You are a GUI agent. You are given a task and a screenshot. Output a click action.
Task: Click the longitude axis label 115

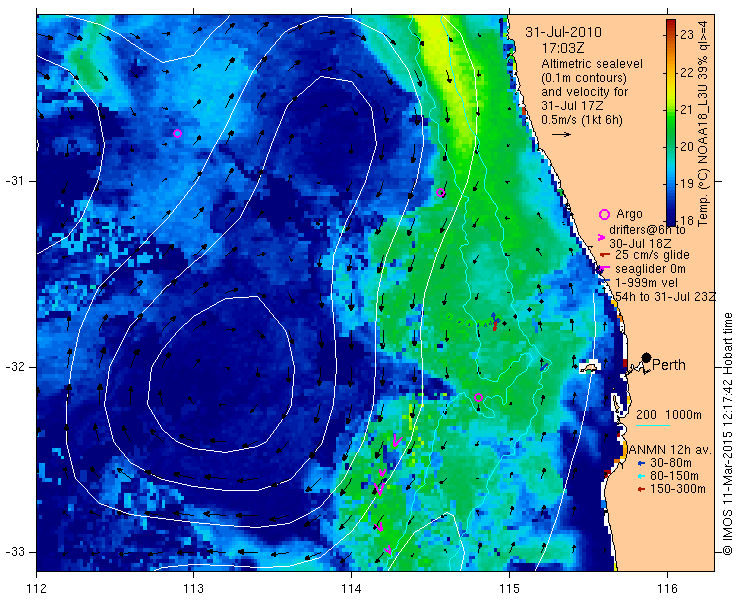(x=509, y=589)
